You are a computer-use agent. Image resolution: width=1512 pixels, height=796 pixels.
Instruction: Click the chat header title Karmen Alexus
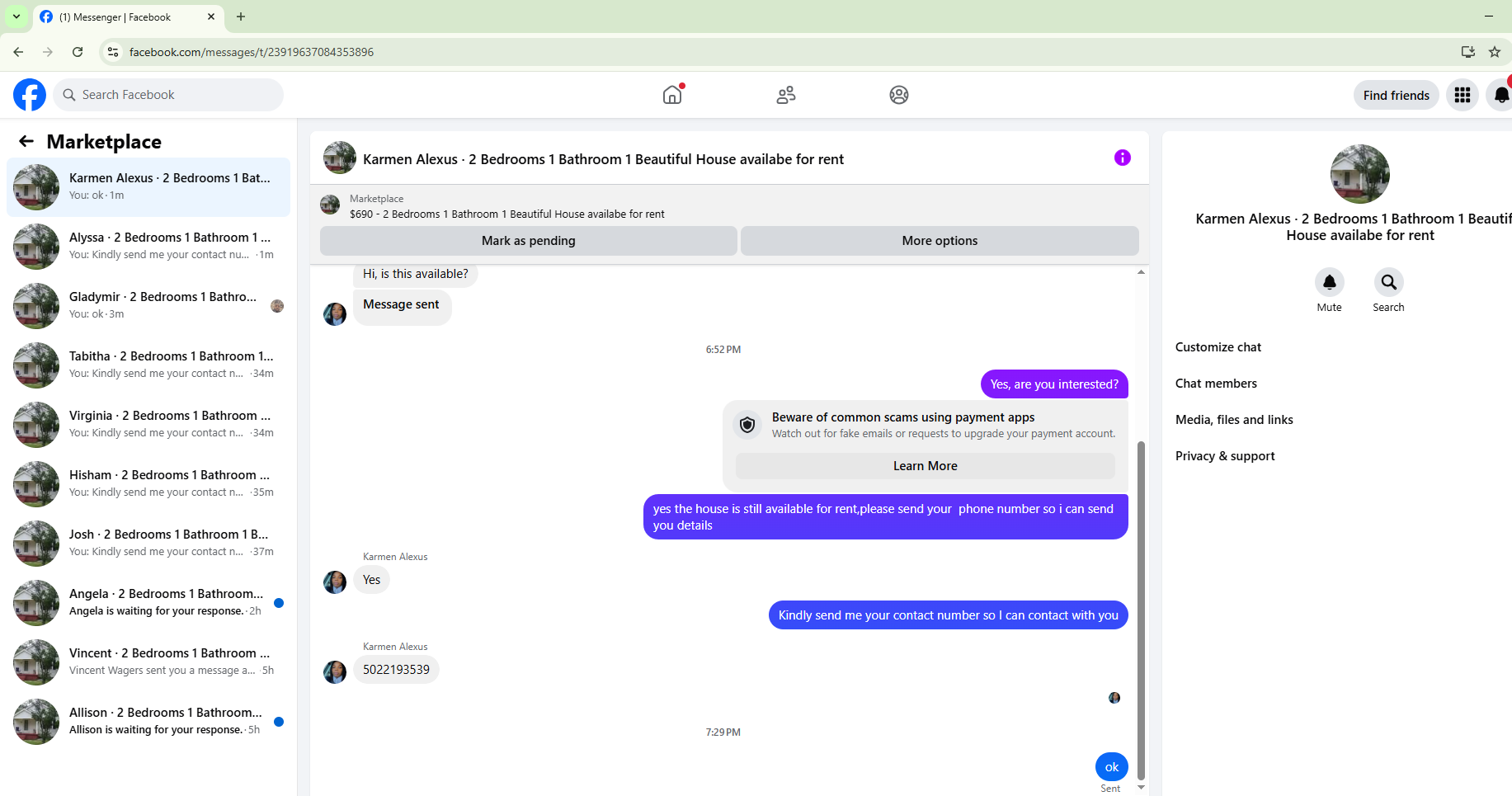point(603,159)
